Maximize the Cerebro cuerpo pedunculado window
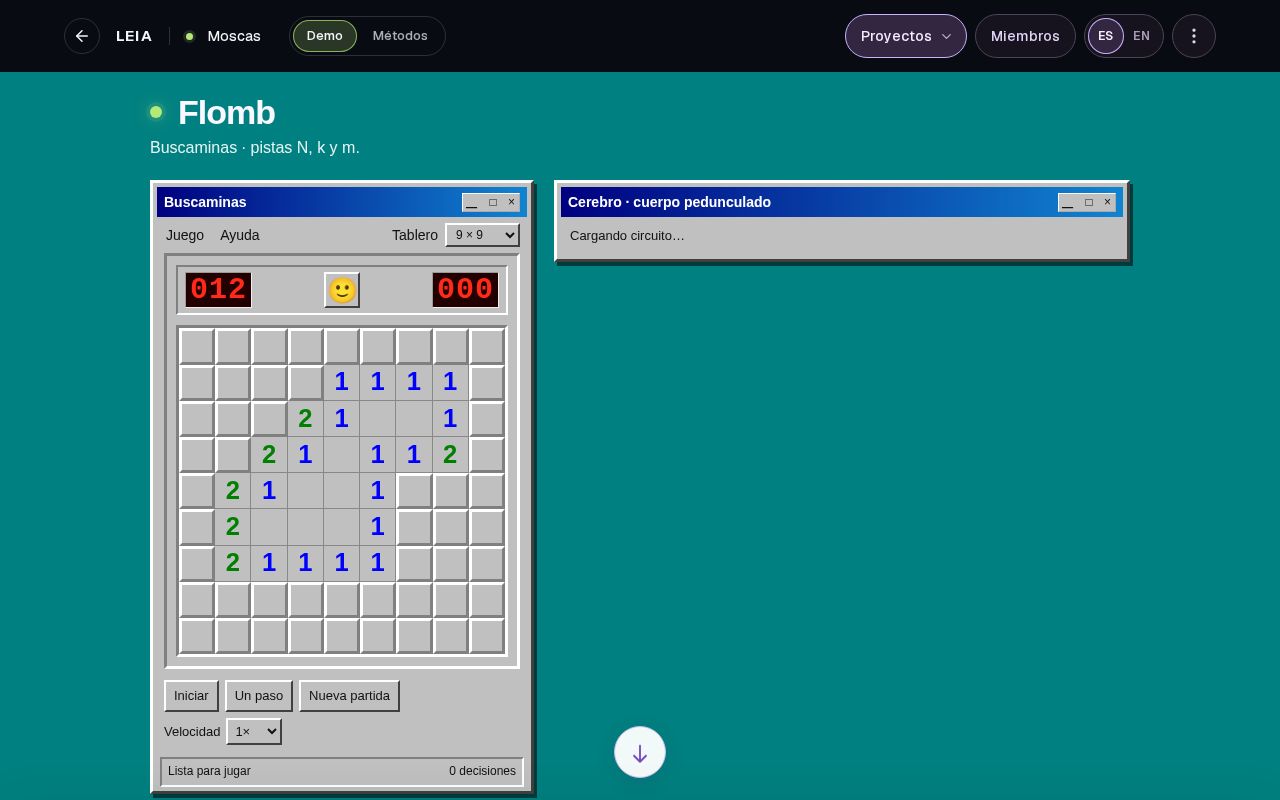 tap(1088, 202)
